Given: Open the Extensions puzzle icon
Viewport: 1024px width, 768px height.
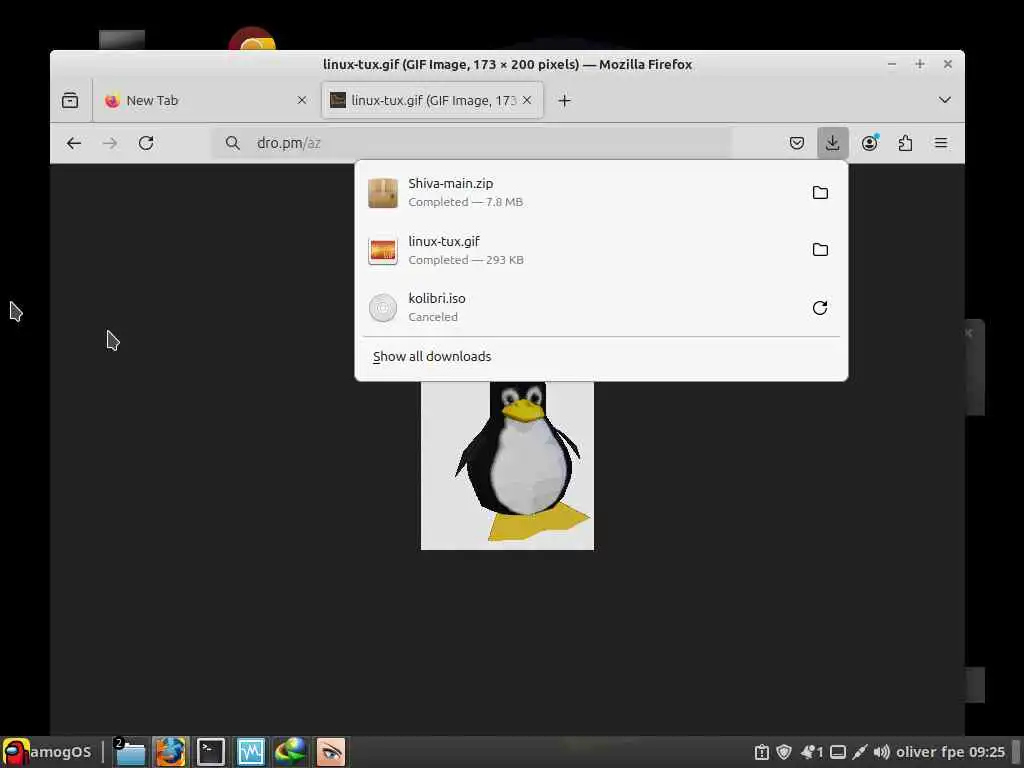Looking at the screenshot, I should (905, 143).
